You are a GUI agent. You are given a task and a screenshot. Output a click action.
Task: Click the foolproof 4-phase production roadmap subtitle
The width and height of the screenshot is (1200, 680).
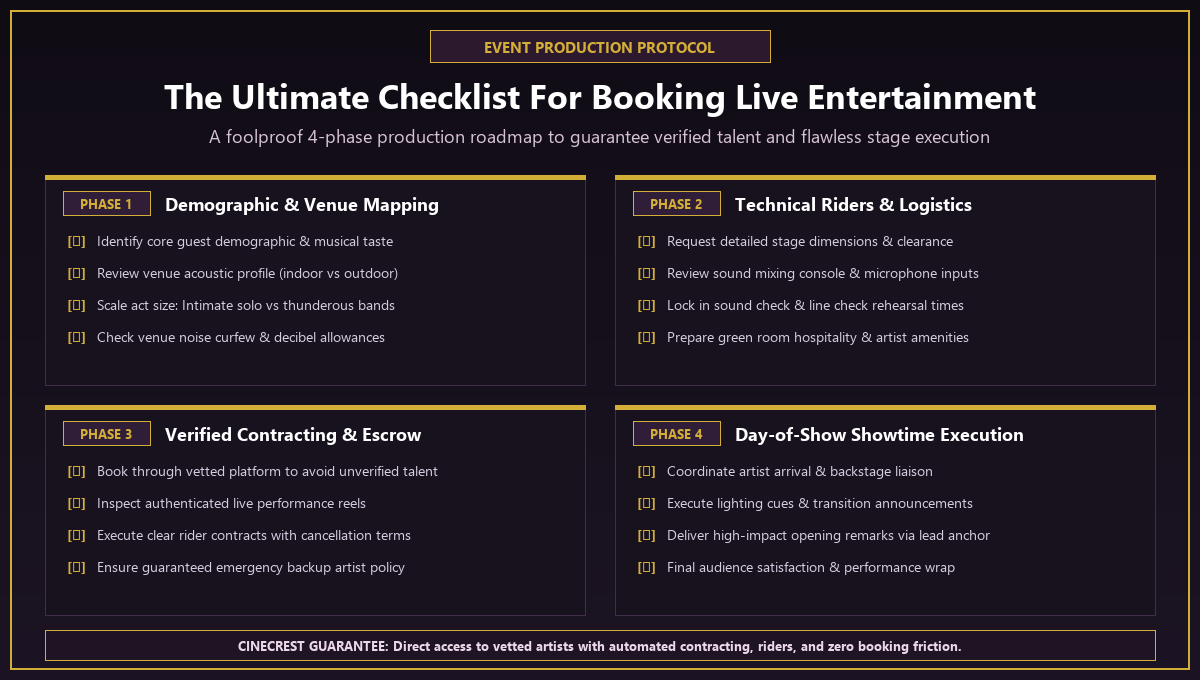600,137
